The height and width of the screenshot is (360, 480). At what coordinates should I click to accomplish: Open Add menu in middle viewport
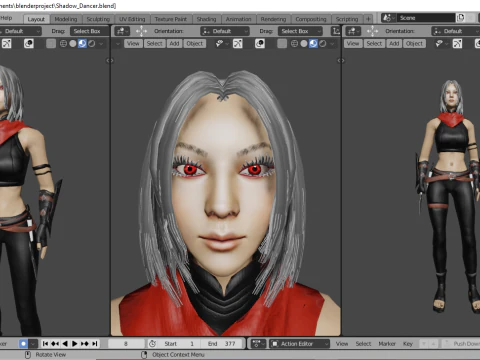[x=174, y=44]
